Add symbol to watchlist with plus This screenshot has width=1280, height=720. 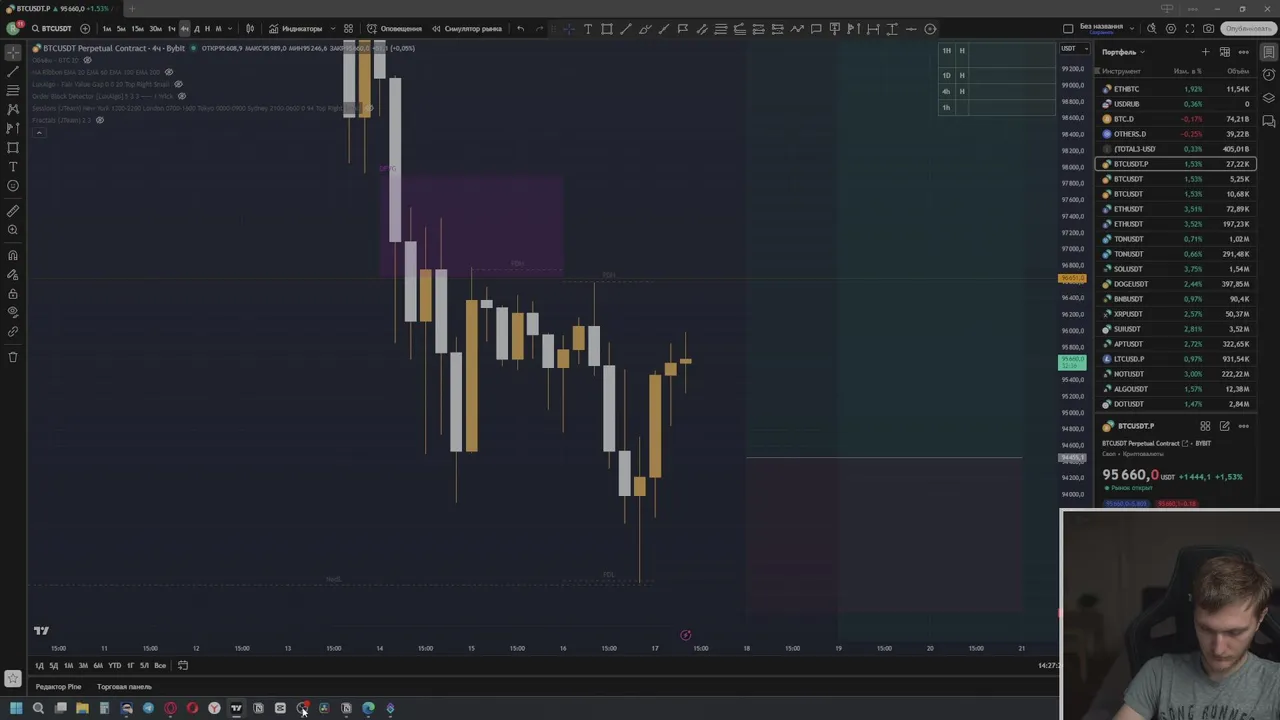1206,52
